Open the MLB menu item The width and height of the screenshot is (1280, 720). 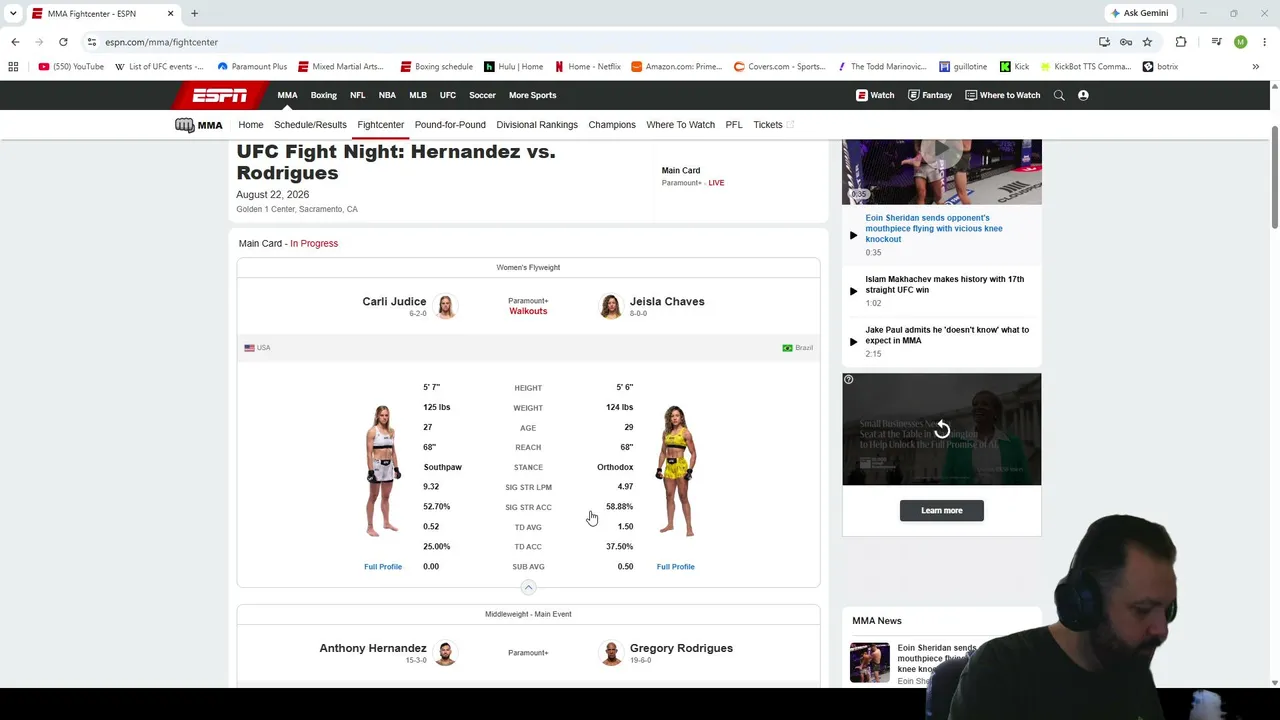tap(418, 95)
